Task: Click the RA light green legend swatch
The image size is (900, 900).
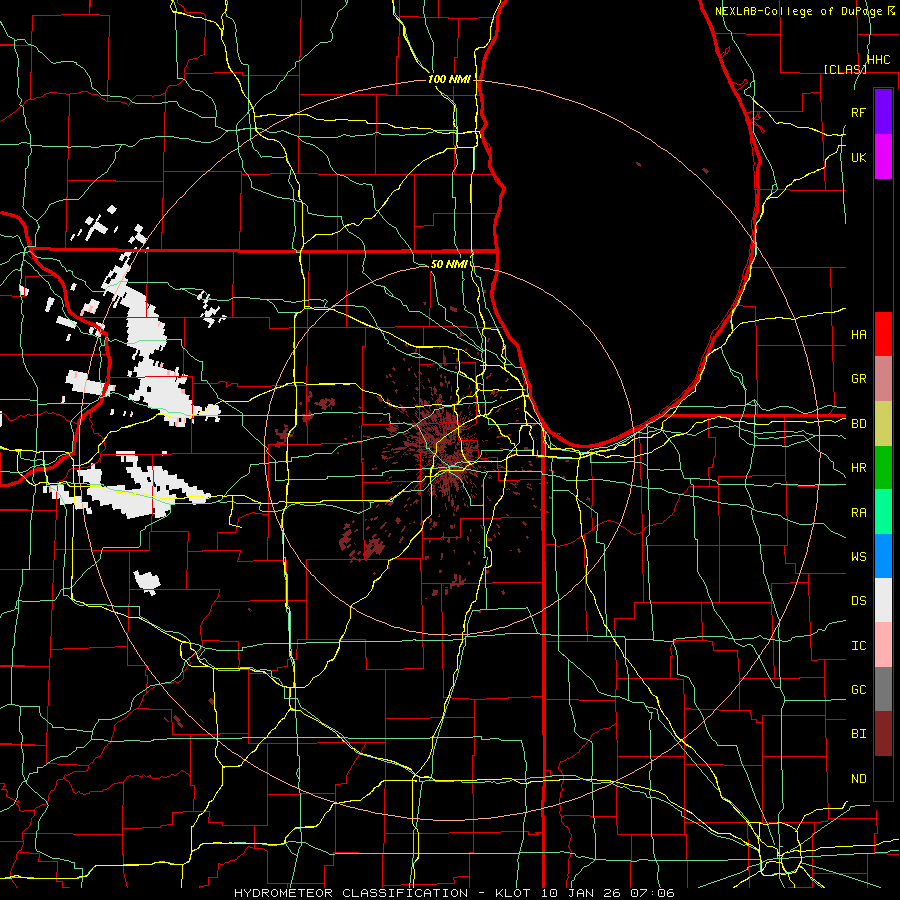Action: [883, 511]
